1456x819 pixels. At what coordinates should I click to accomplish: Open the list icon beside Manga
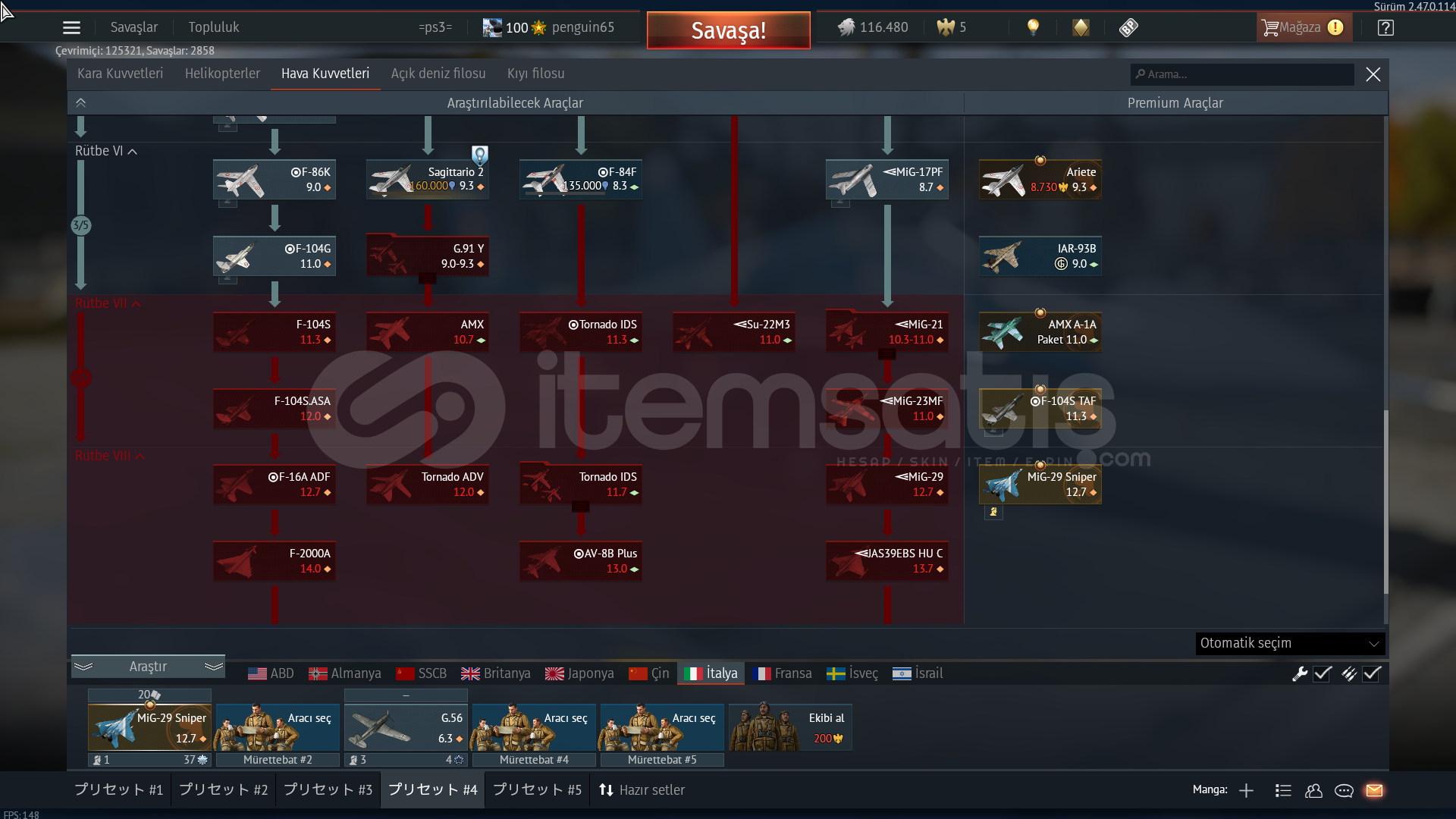[1283, 790]
